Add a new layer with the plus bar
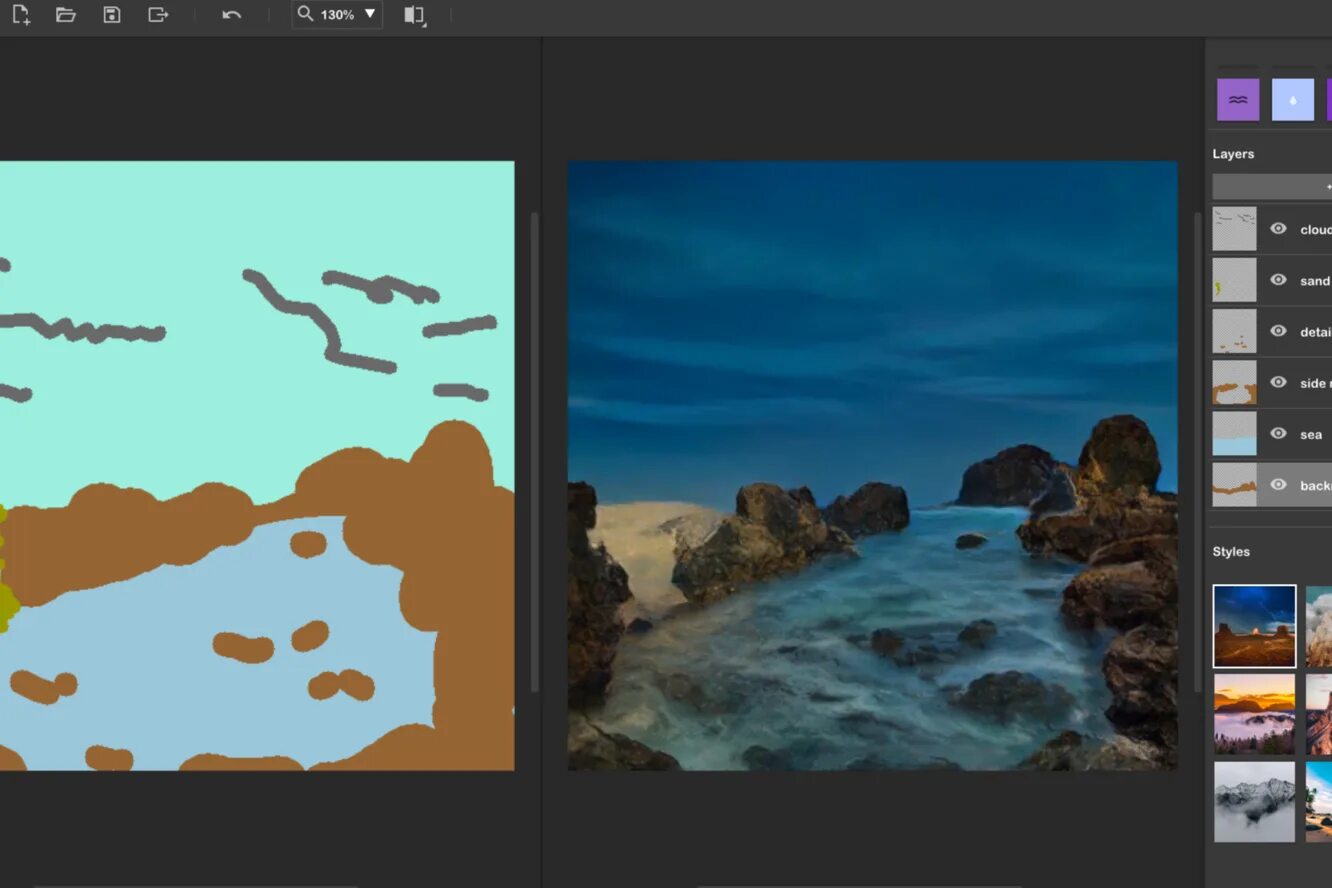Viewport: 1332px width, 888px height. click(1272, 186)
